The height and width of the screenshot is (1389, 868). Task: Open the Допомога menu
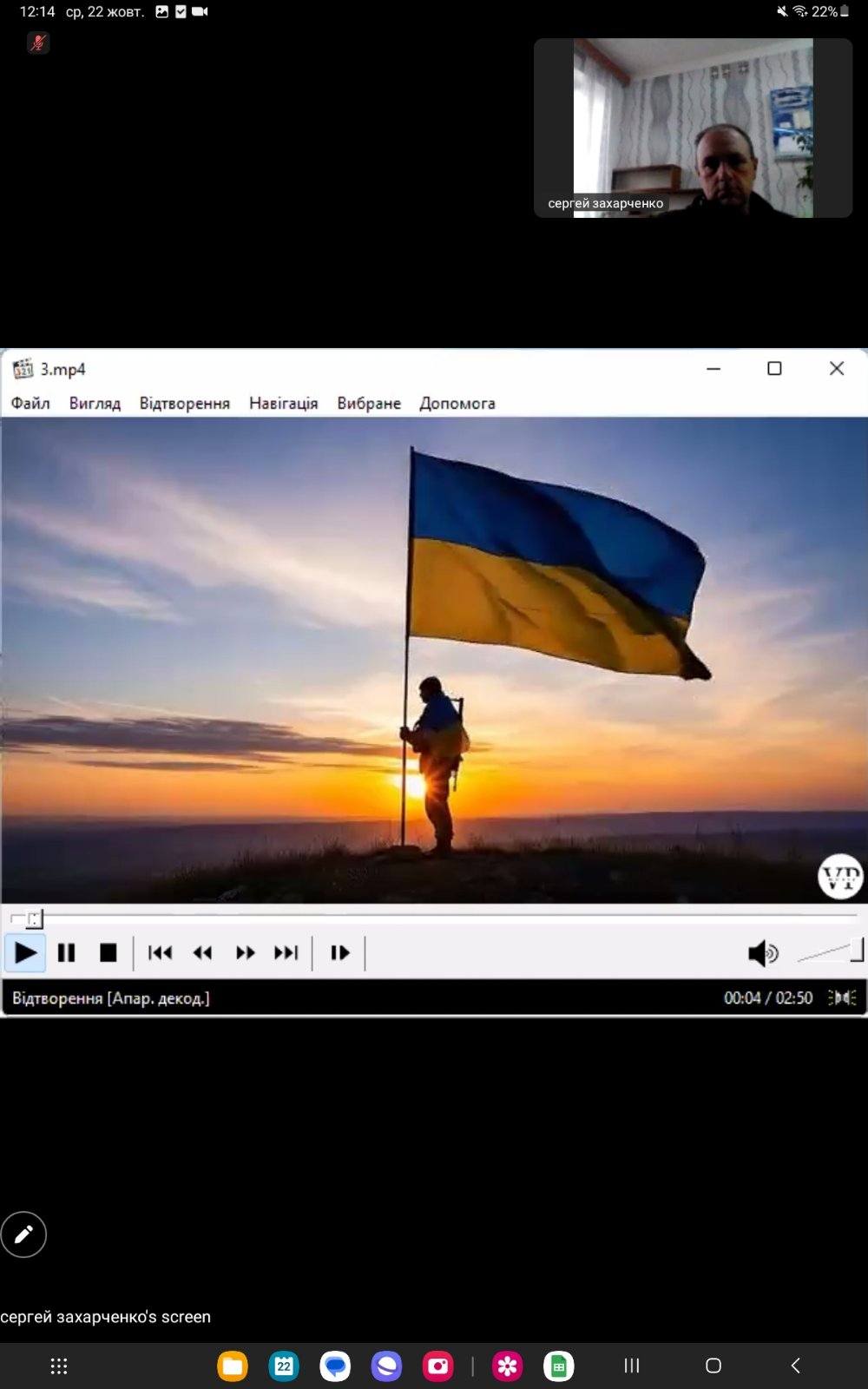pyautogui.click(x=457, y=404)
